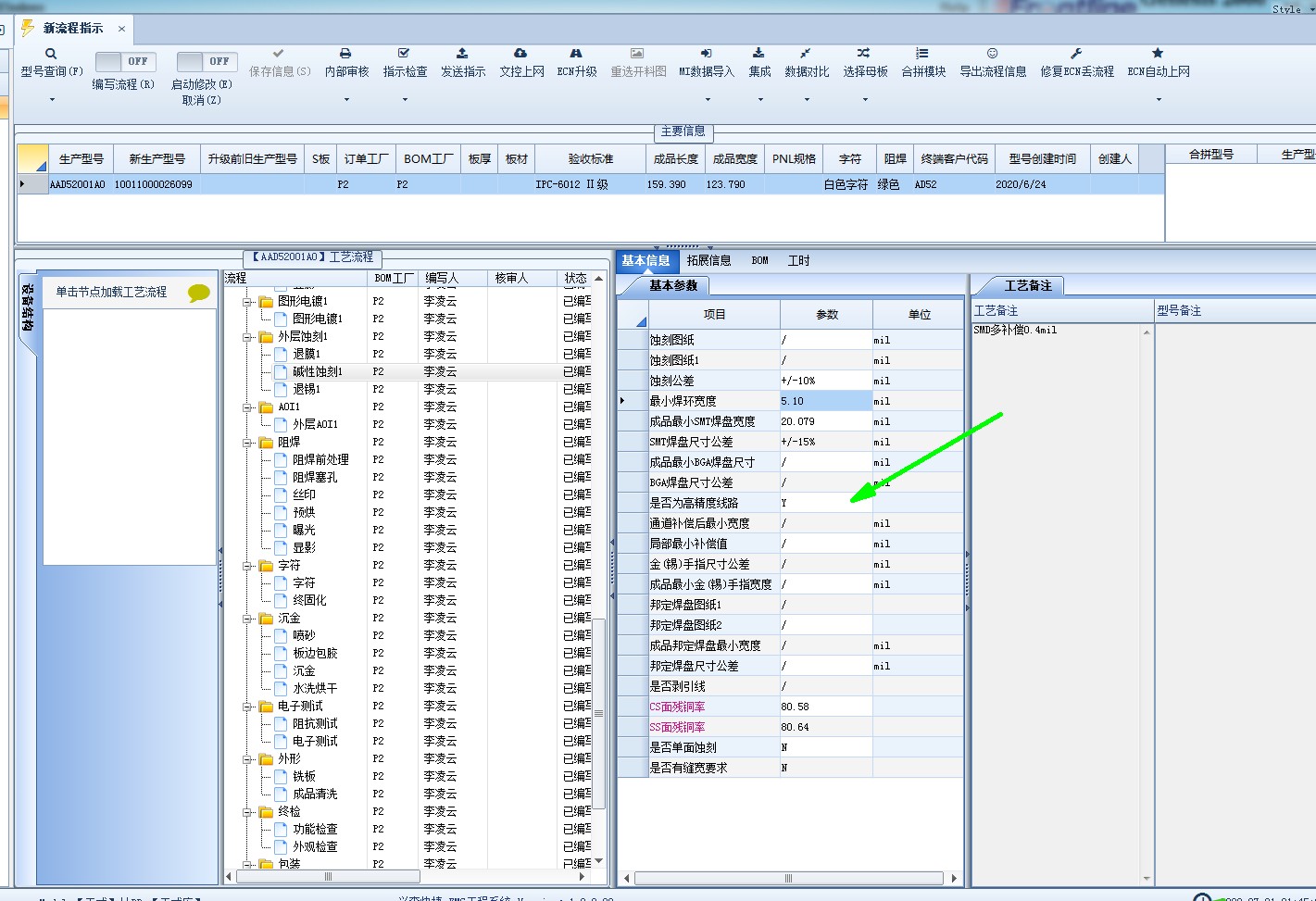Select the 基本参数 sub-tab
1316x901 pixels.
[x=673, y=286]
